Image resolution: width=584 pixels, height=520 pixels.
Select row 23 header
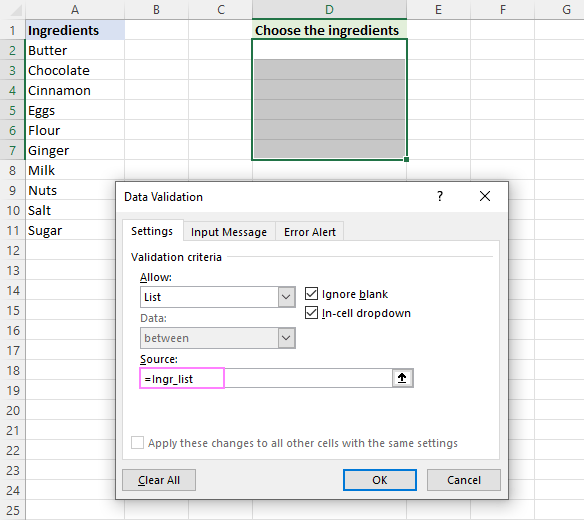click(x=13, y=470)
